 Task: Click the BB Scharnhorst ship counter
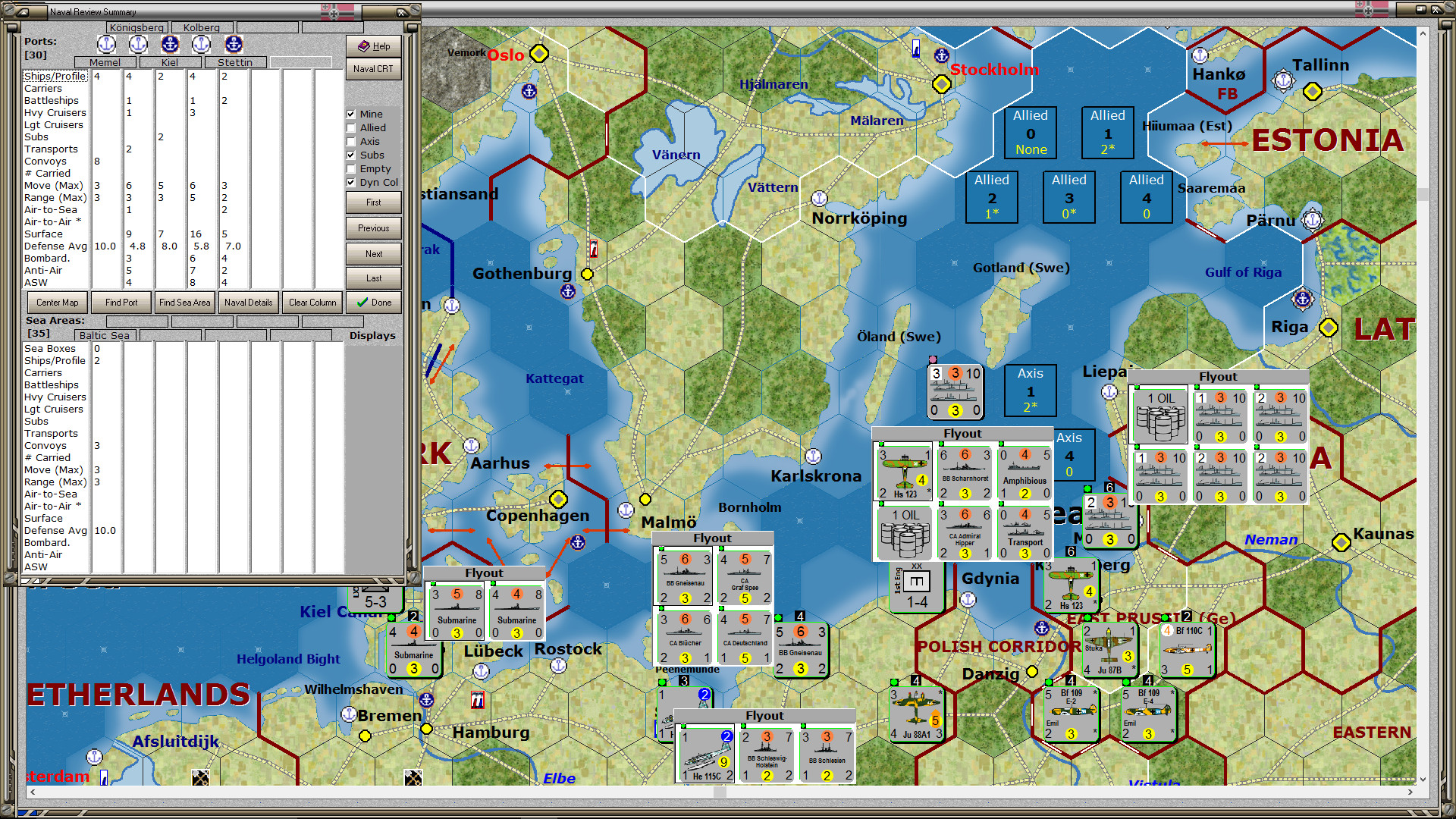click(965, 472)
